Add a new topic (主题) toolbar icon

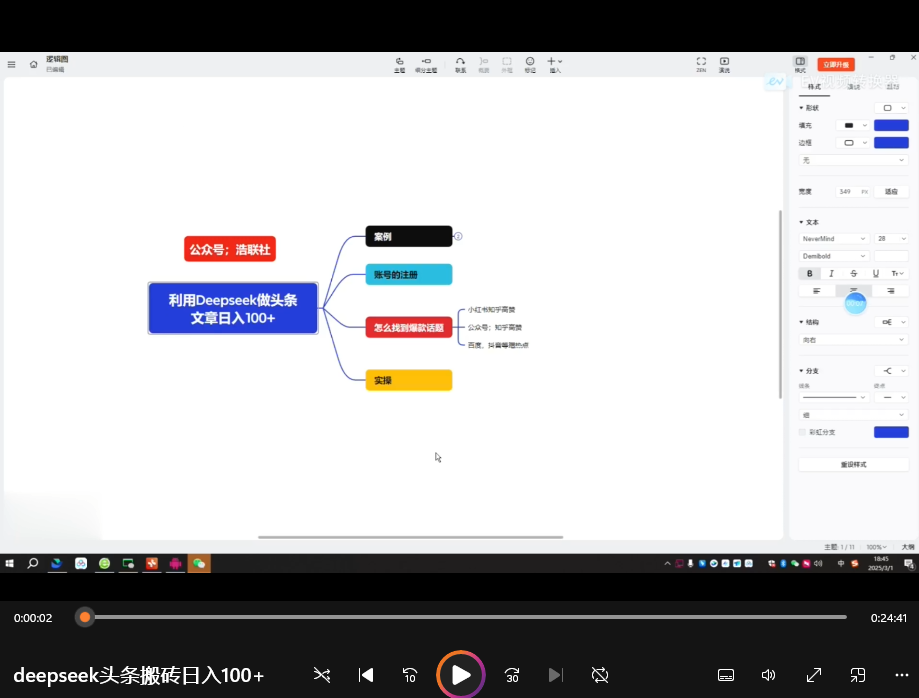[400, 64]
